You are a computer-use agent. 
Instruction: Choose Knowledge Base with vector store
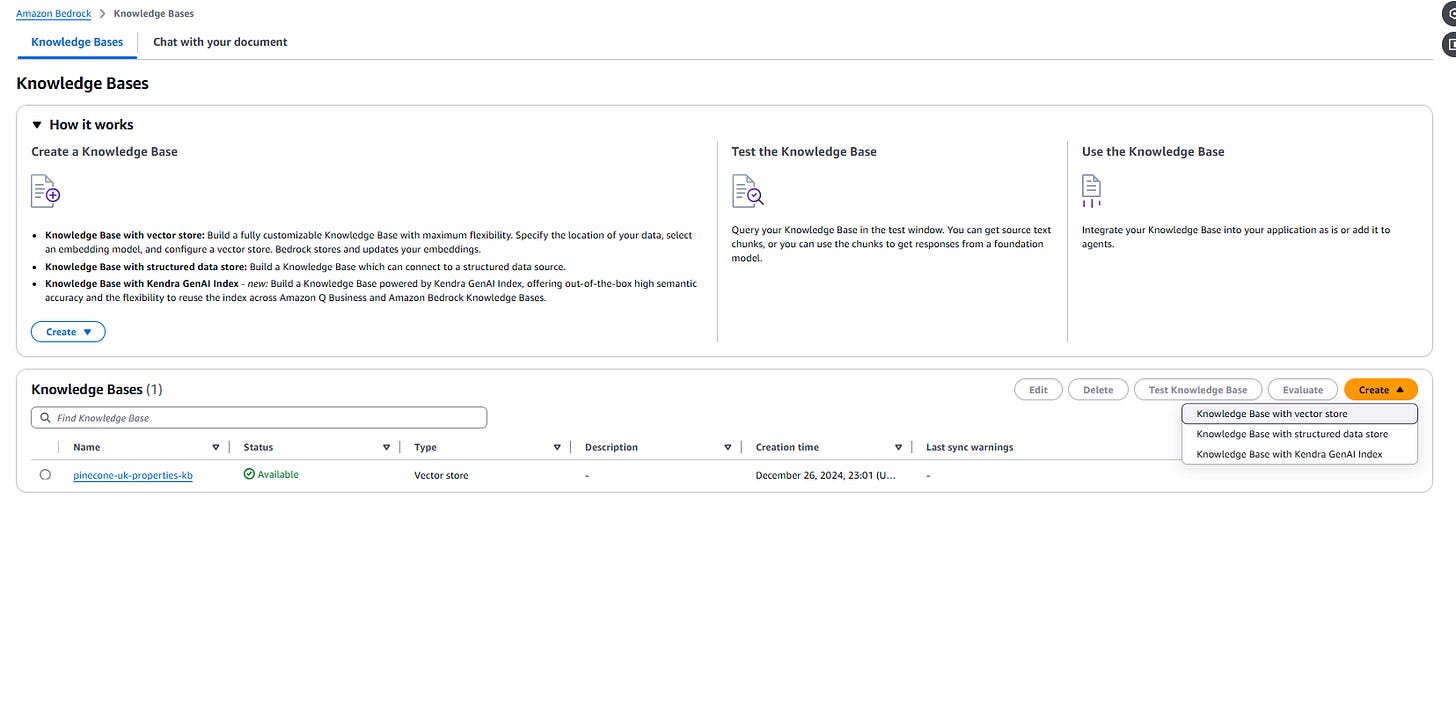coord(1299,414)
